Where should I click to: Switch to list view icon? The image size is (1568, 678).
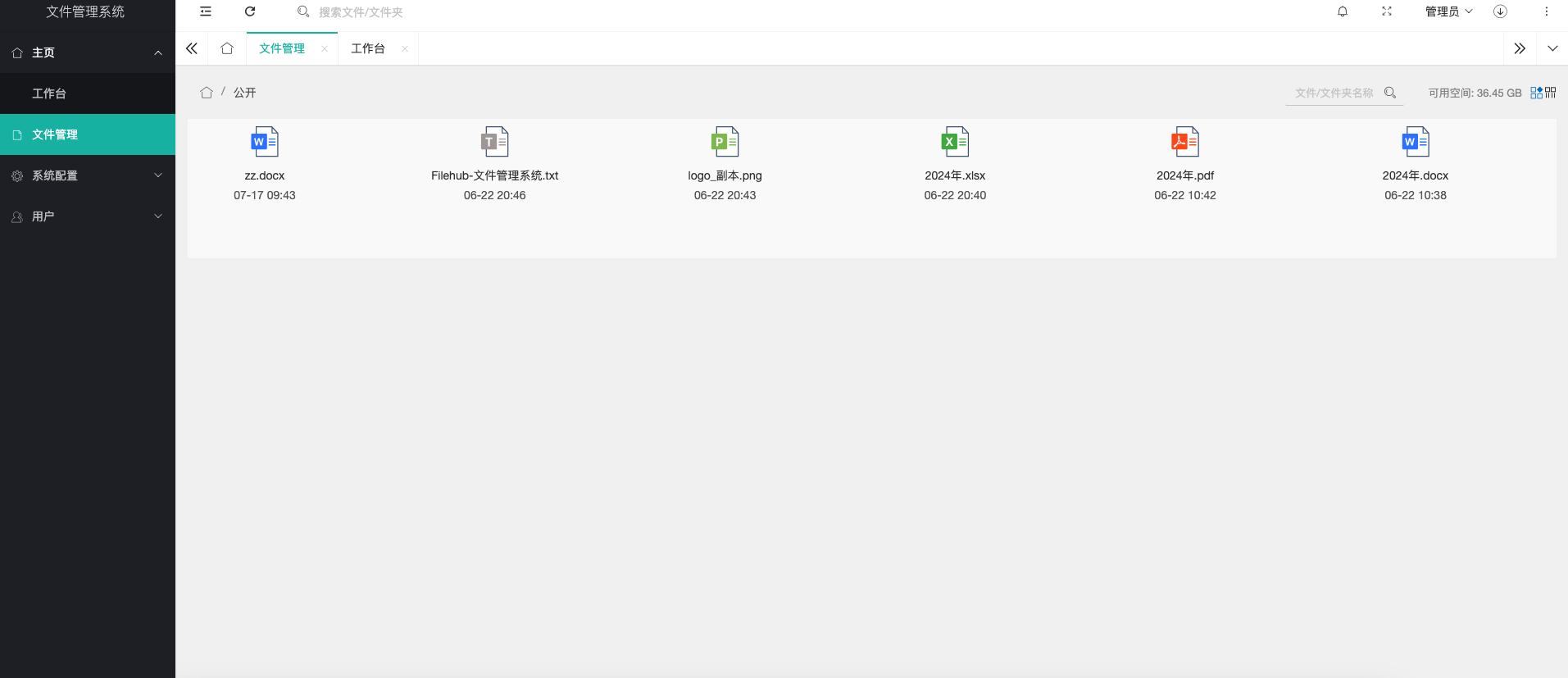coord(1551,93)
